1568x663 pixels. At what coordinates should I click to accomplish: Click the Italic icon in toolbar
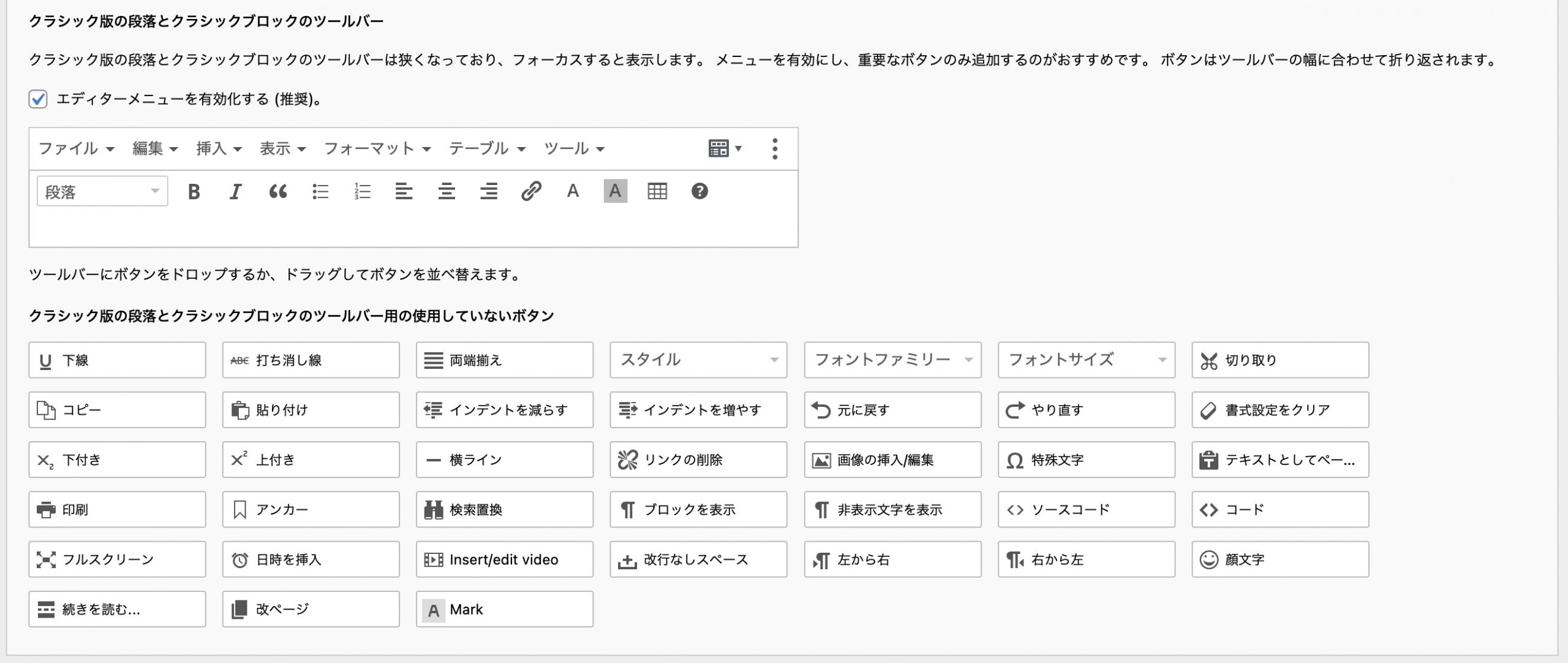[235, 192]
